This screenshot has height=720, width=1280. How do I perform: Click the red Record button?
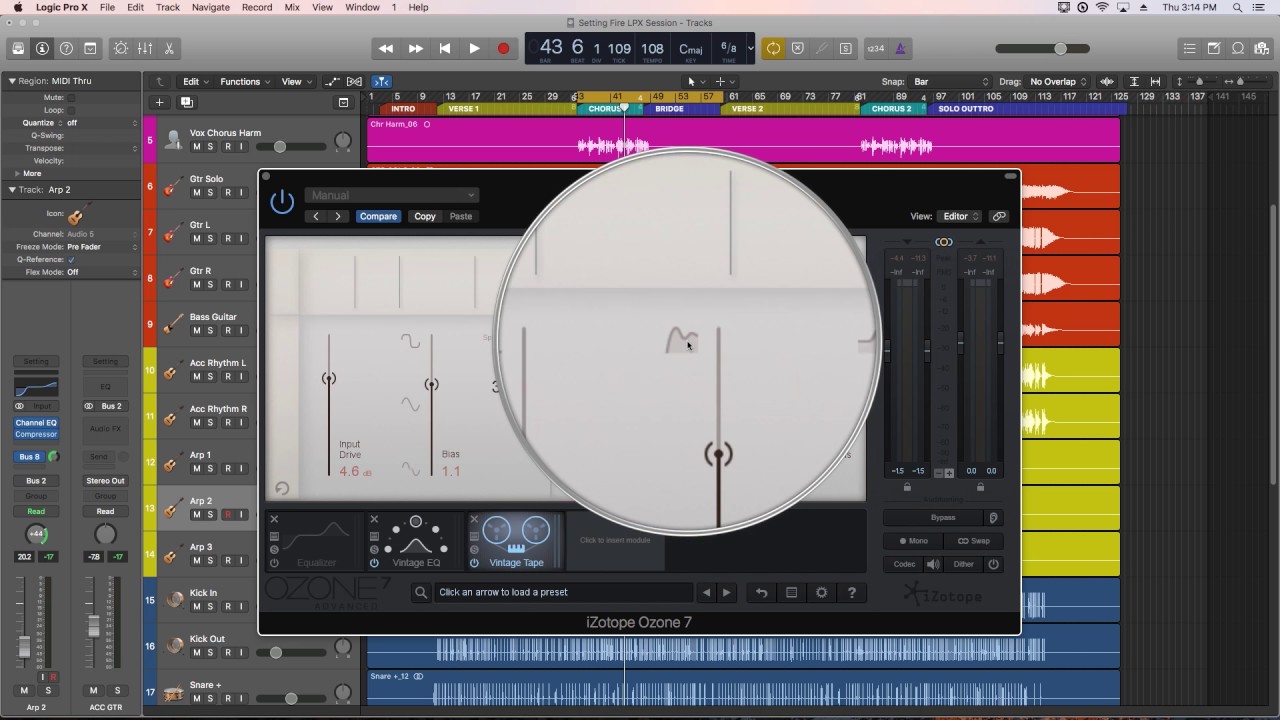point(503,48)
